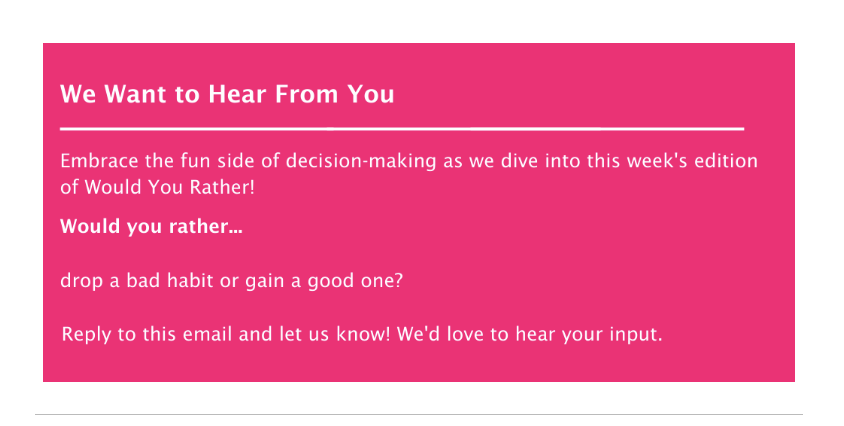Click the word "Hear" in the heading
Screen dimensions: 844x426
tap(237, 94)
